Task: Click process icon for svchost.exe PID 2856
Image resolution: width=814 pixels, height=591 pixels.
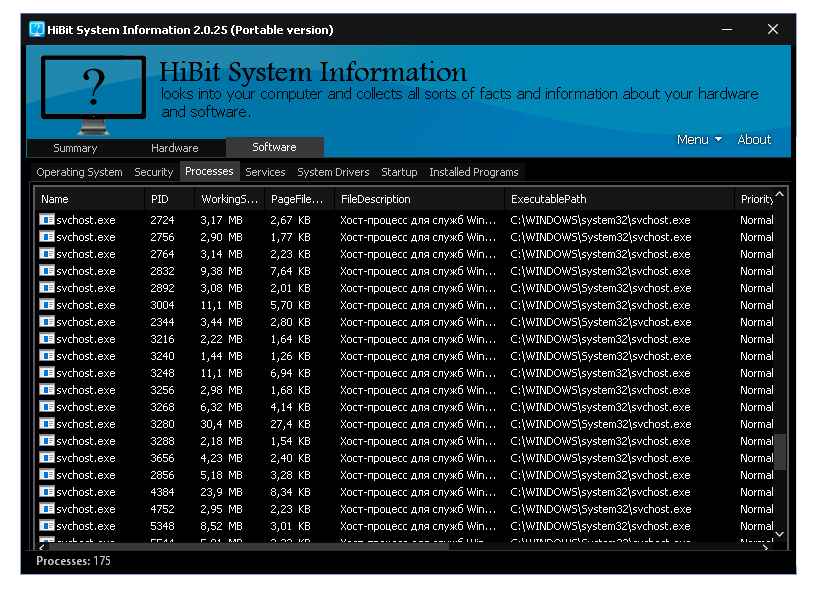Action: tap(47, 475)
